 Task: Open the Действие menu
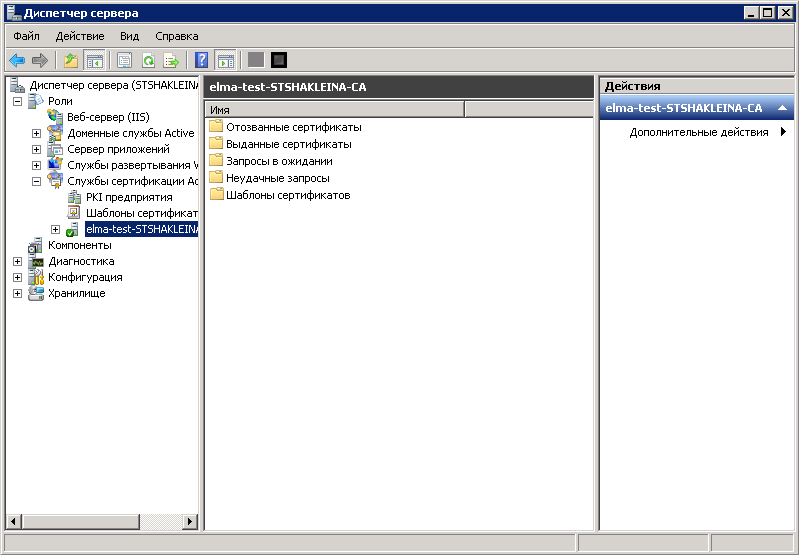(x=79, y=36)
